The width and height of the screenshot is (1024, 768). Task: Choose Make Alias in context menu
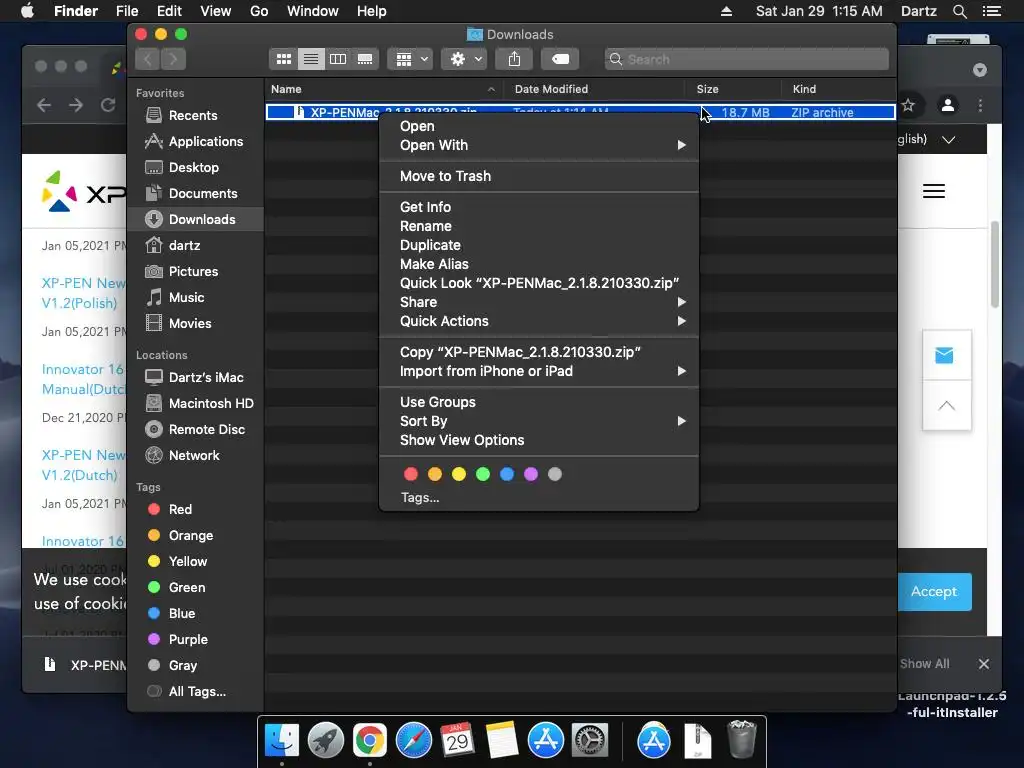[x=539, y=264]
